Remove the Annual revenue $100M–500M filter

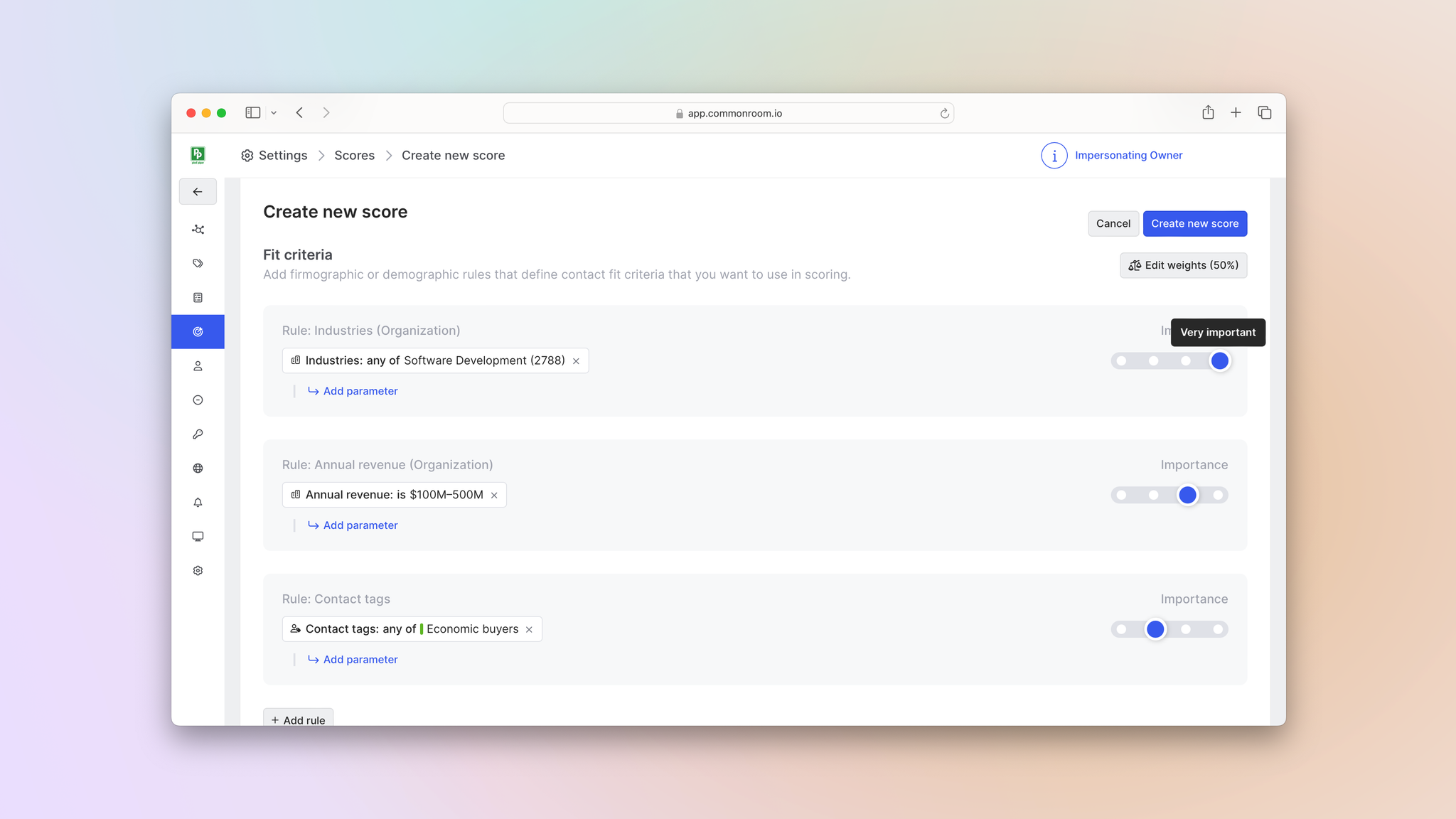pos(494,496)
